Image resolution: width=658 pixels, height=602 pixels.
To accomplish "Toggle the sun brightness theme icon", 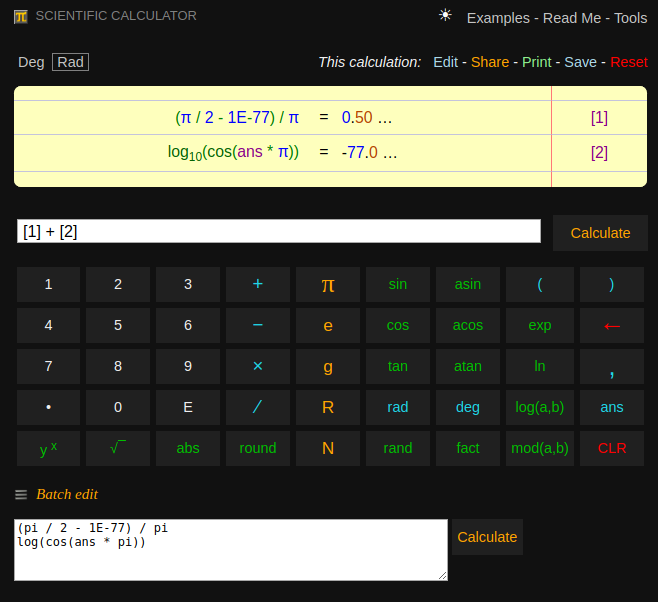I will 445,16.
